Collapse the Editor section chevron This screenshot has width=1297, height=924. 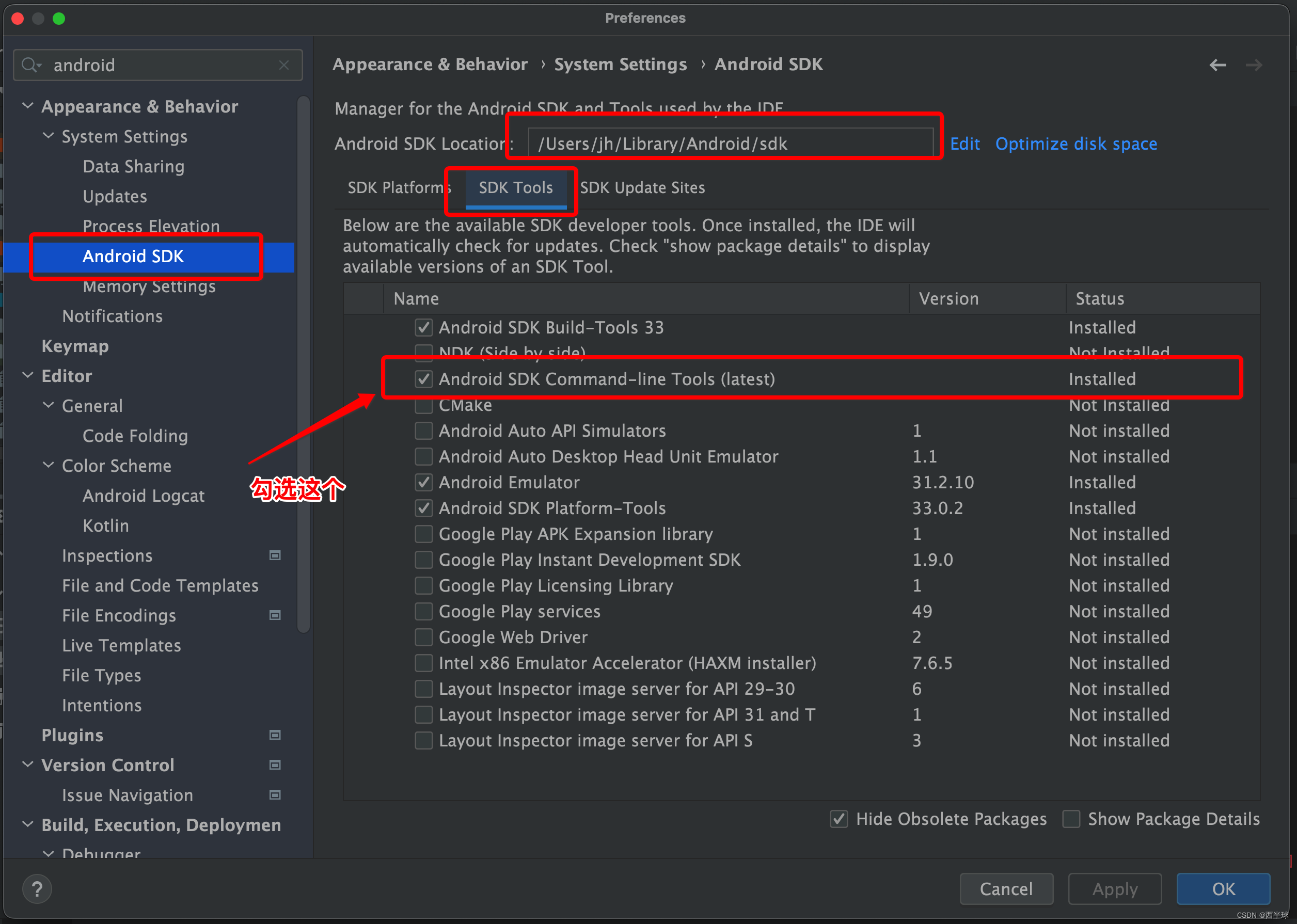[27, 375]
